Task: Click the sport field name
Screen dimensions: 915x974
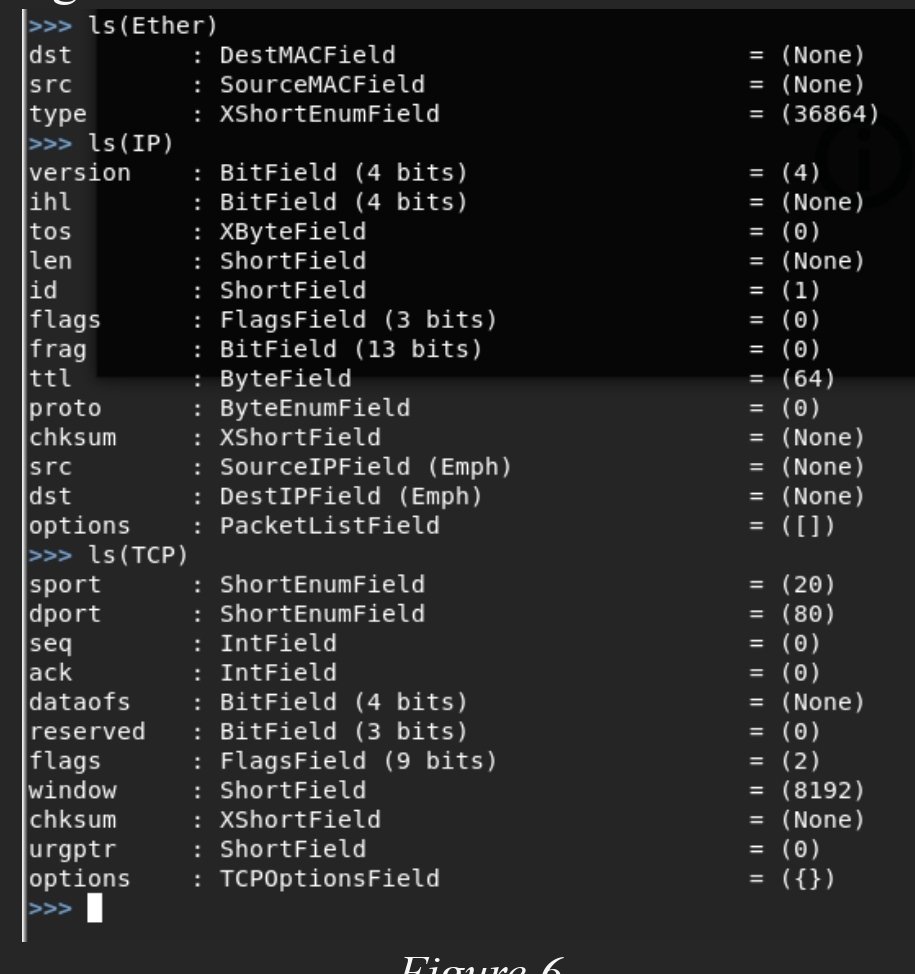Action: point(65,584)
